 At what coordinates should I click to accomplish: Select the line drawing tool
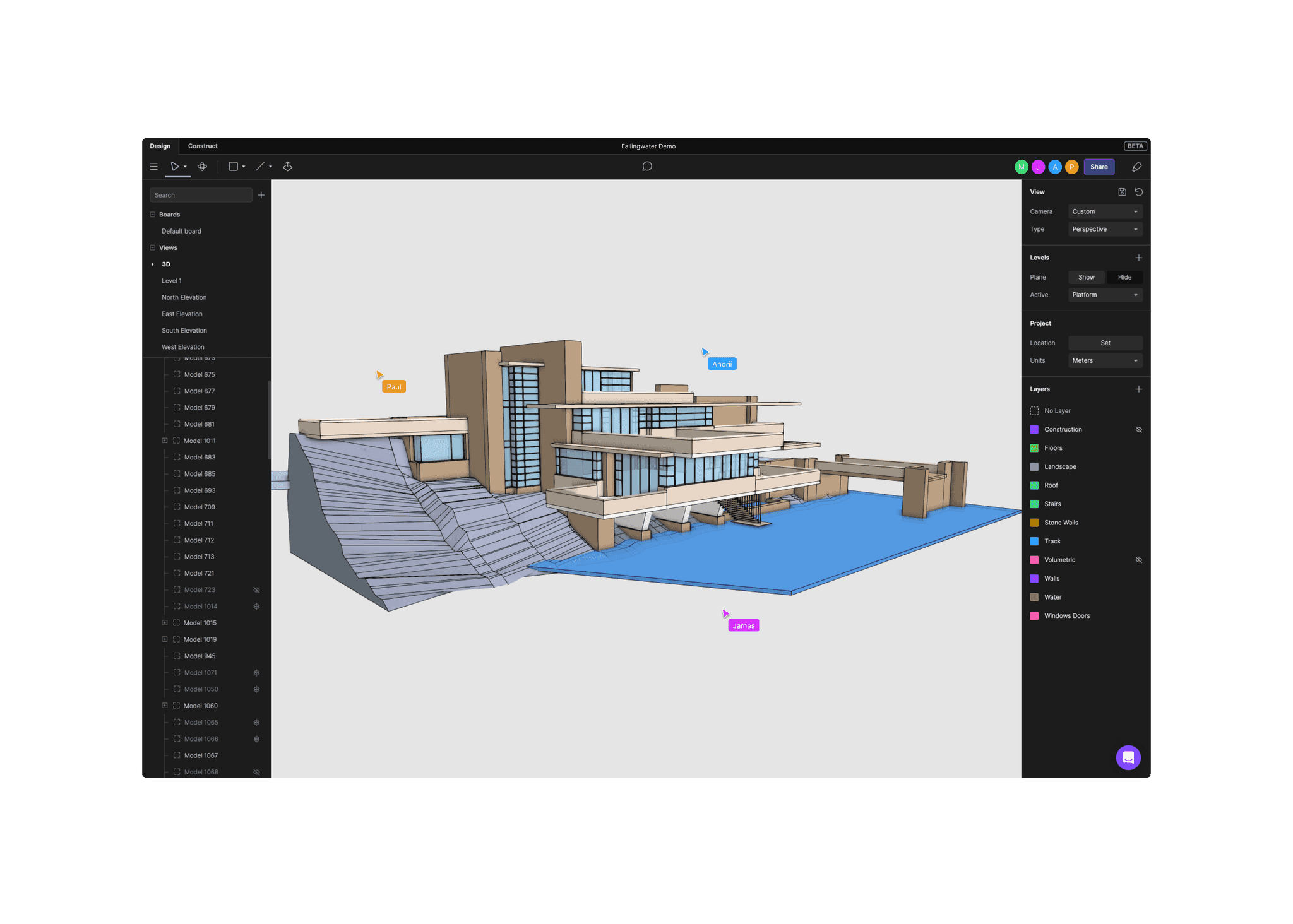coord(260,167)
